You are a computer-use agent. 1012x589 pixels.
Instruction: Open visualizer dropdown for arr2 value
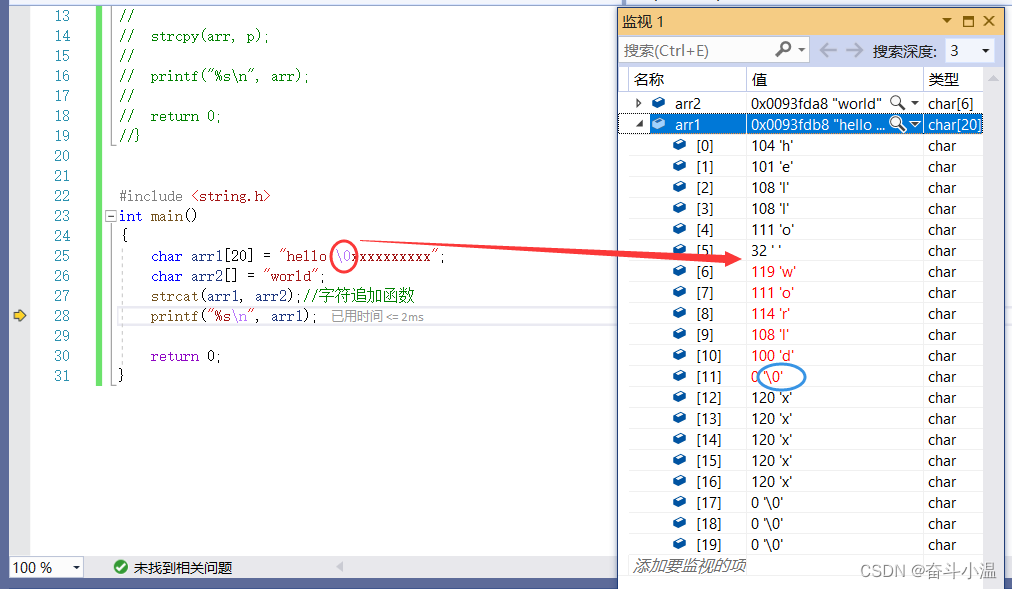(915, 103)
